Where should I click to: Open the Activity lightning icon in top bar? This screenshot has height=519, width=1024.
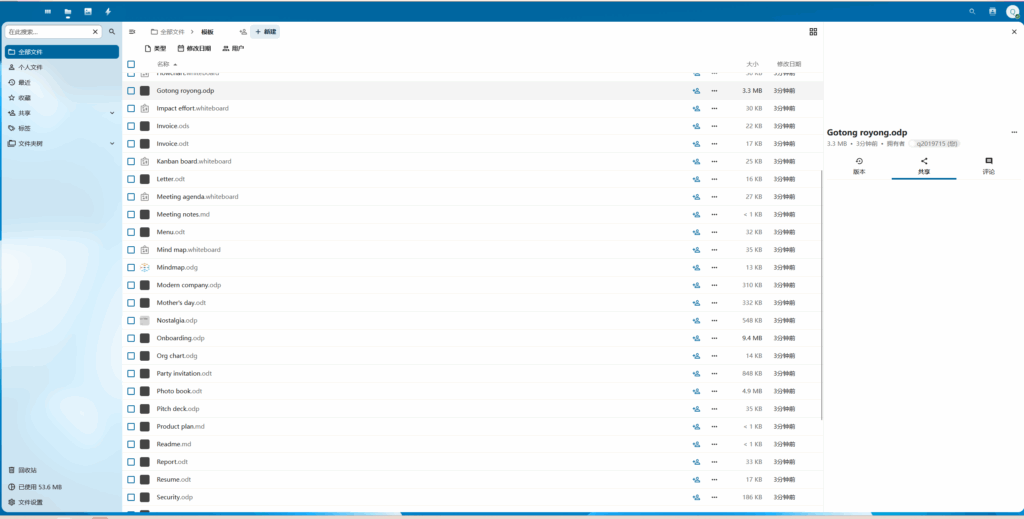(x=108, y=11)
